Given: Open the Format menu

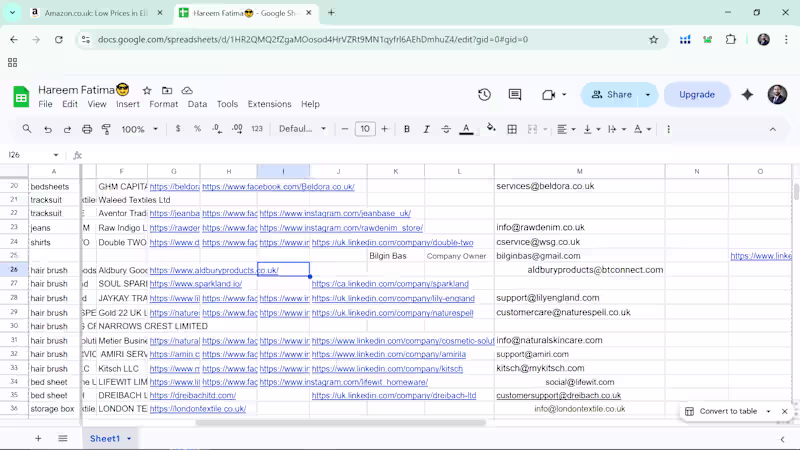Looking at the screenshot, I should coord(164,104).
